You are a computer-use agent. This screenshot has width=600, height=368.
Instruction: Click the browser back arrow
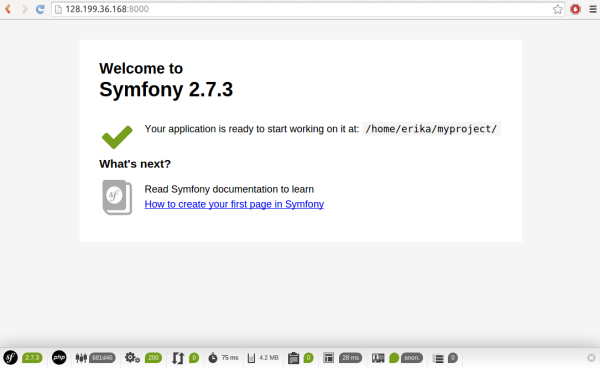tap(8, 9)
